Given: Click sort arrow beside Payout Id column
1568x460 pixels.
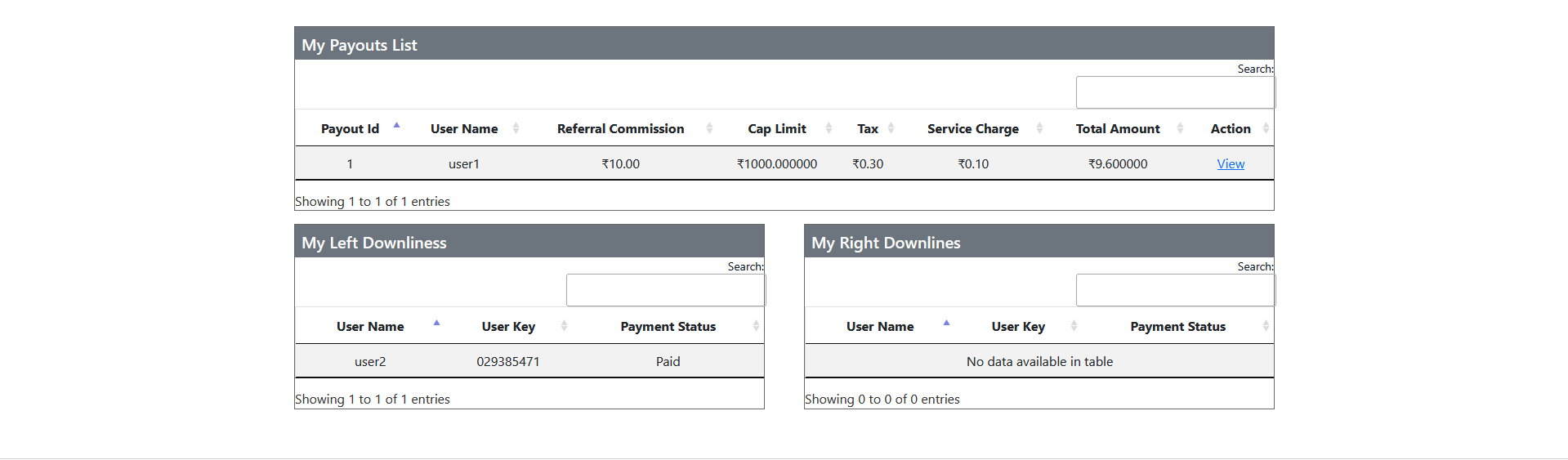Looking at the screenshot, I should click(396, 127).
